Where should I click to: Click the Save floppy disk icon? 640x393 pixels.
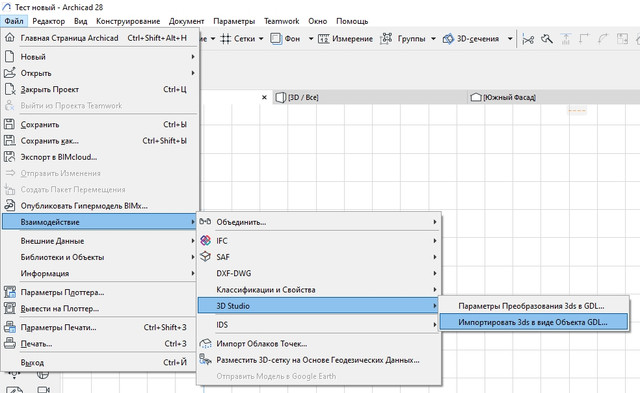tap(9, 124)
